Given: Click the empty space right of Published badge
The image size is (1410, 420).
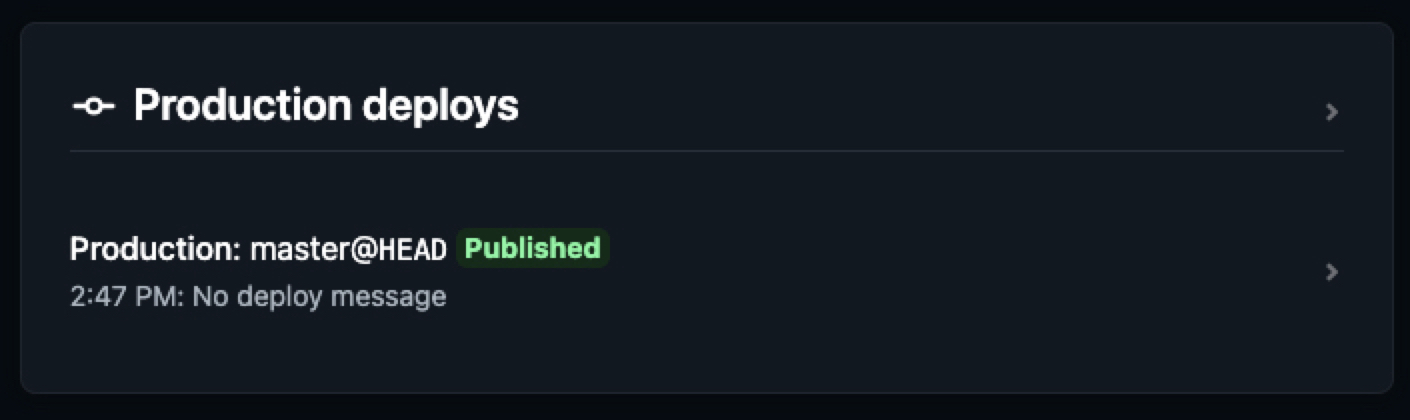Looking at the screenshot, I should [900, 249].
